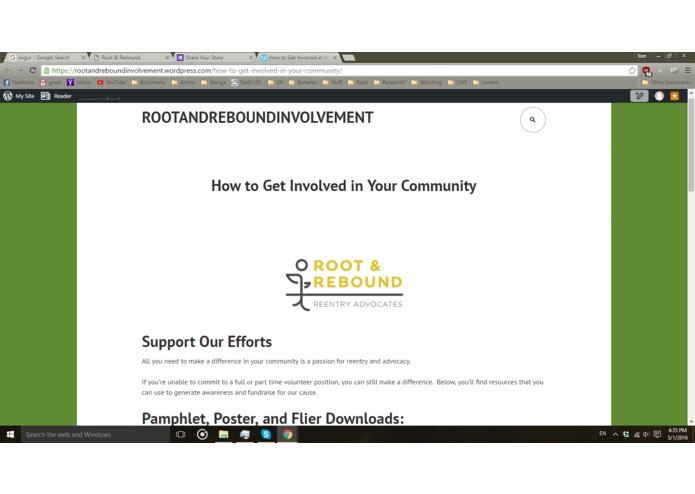Open the Chrome hamburger menu

687,70
